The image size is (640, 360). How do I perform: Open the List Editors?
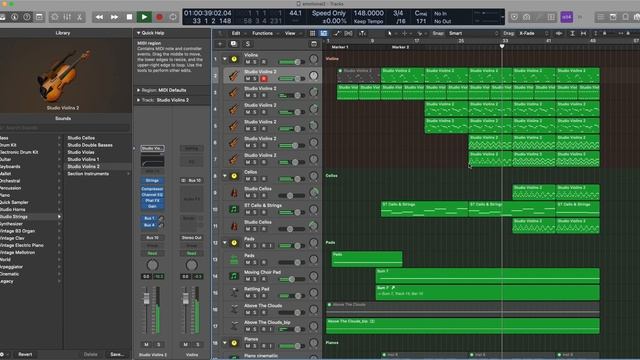point(600,17)
